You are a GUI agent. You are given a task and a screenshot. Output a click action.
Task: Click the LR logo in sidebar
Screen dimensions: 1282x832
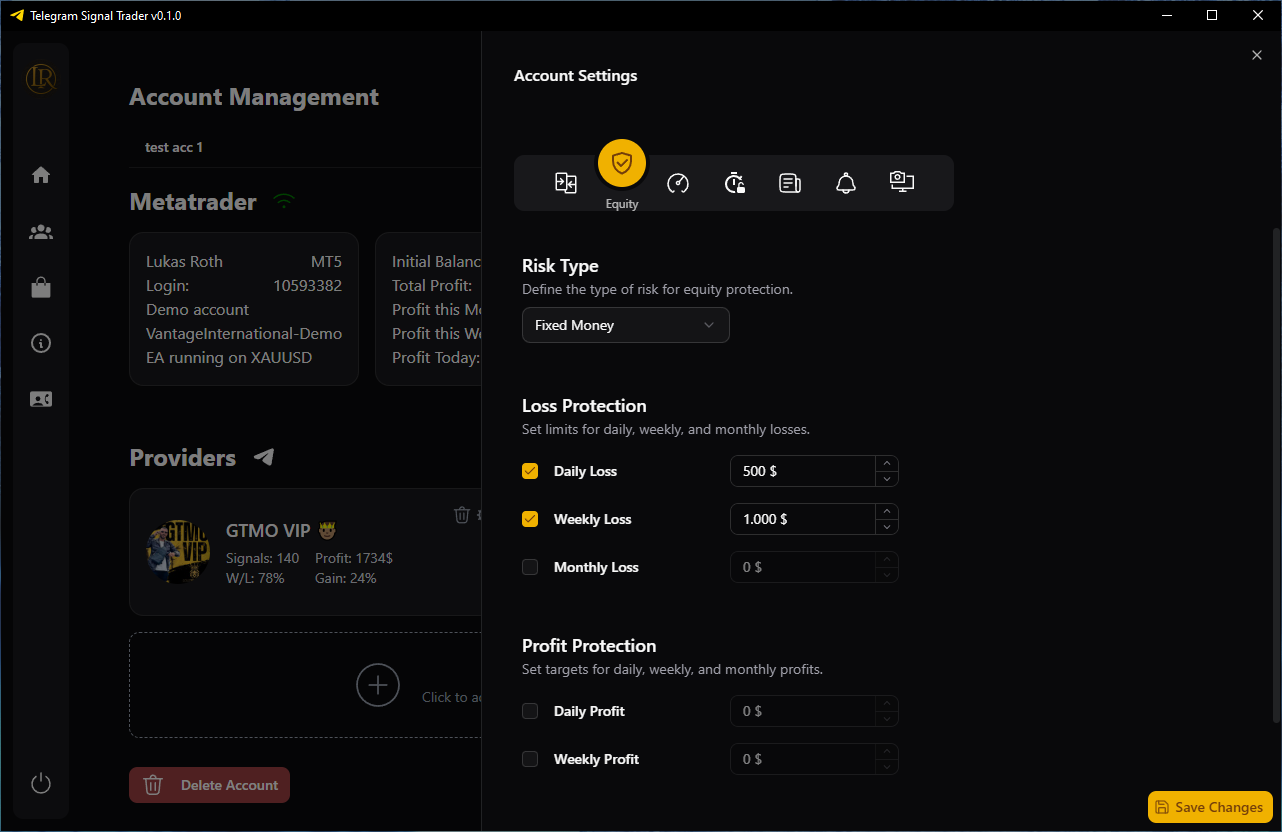pyautogui.click(x=41, y=78)
